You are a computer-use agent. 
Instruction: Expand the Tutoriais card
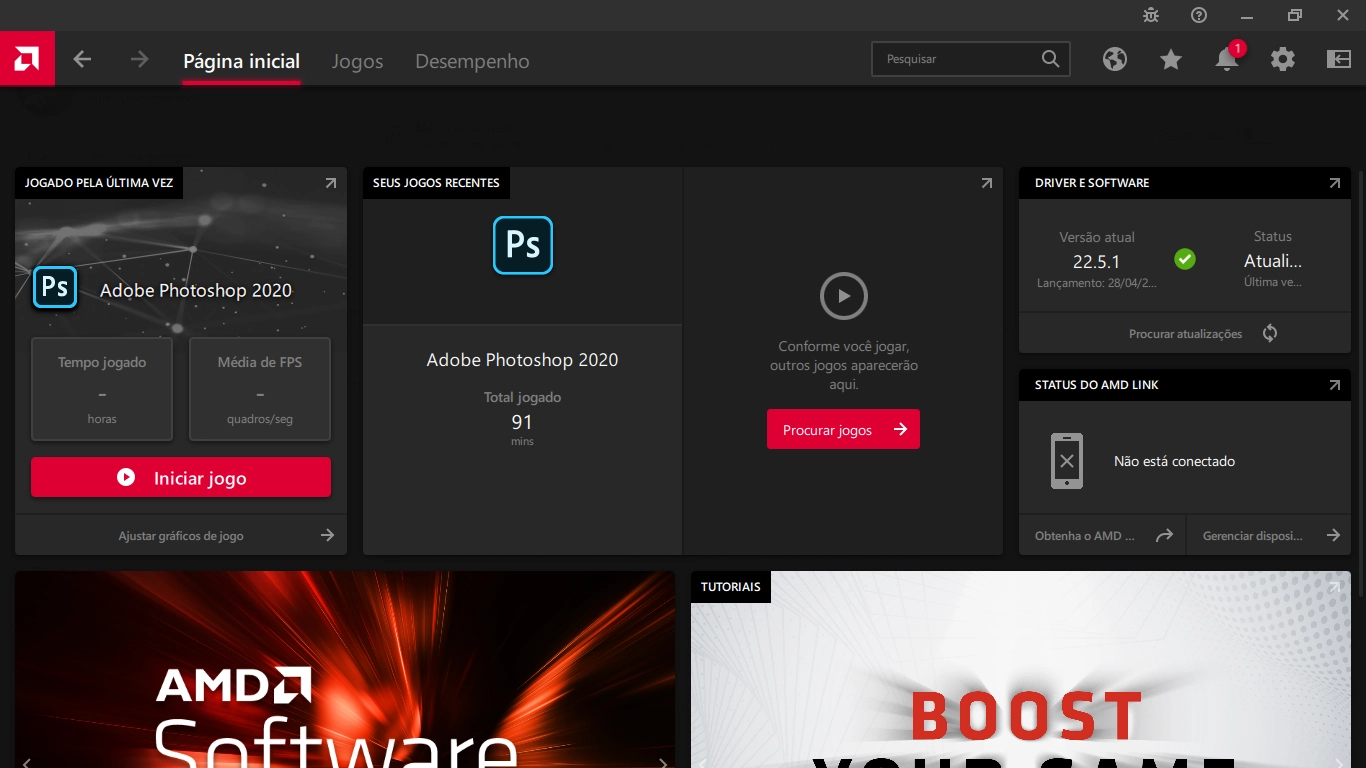[x=1334, y=587]
